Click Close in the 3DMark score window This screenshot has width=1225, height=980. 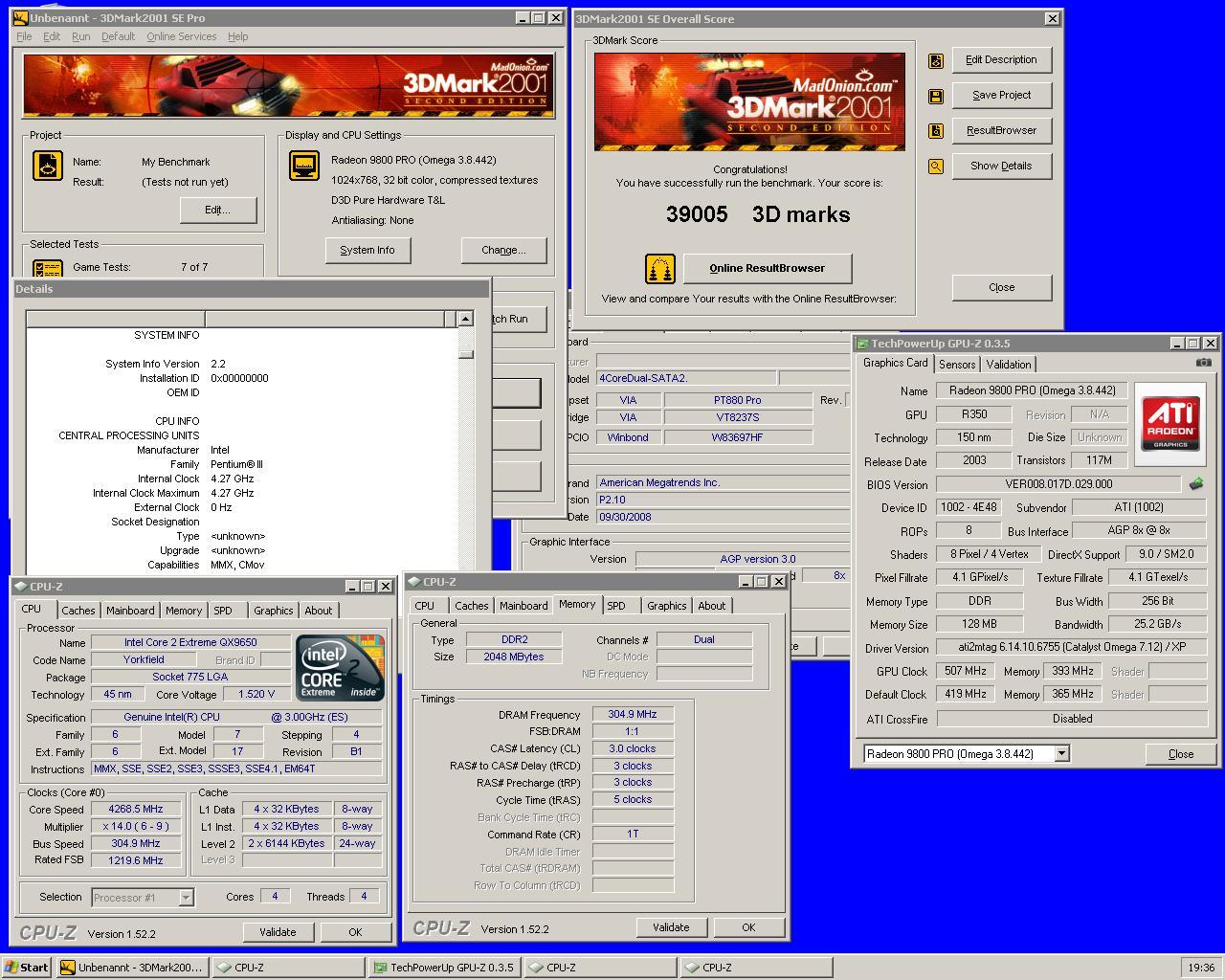coord(1002,288)
